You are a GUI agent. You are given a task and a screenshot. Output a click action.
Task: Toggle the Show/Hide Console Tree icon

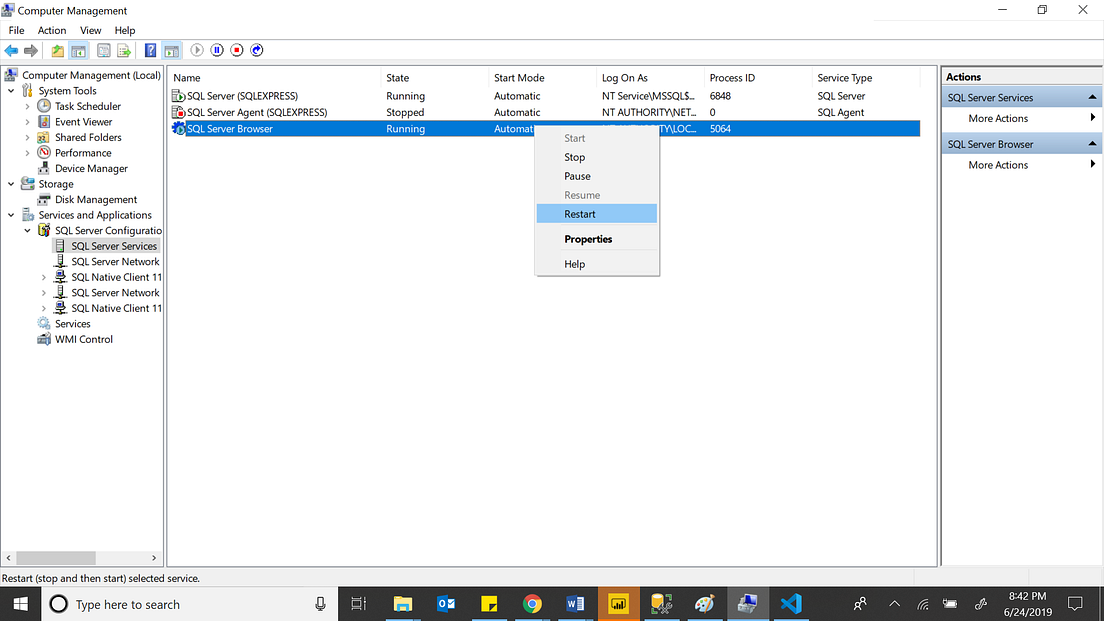pyautogui.click(x=78, y=50)
